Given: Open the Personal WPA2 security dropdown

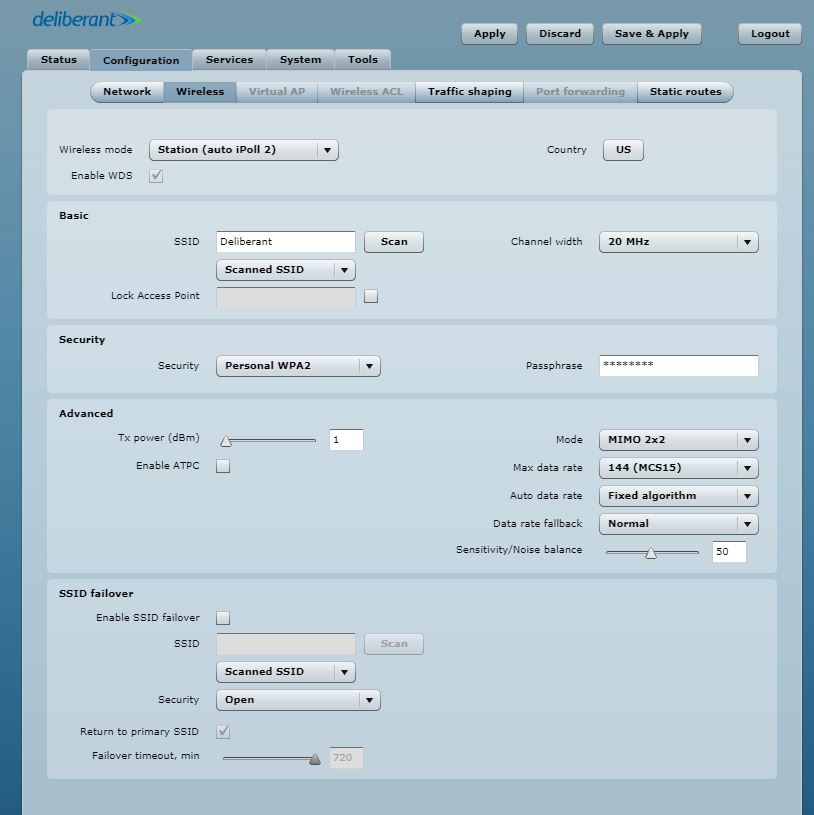Looking at the screenshot, I should (297, 366).
